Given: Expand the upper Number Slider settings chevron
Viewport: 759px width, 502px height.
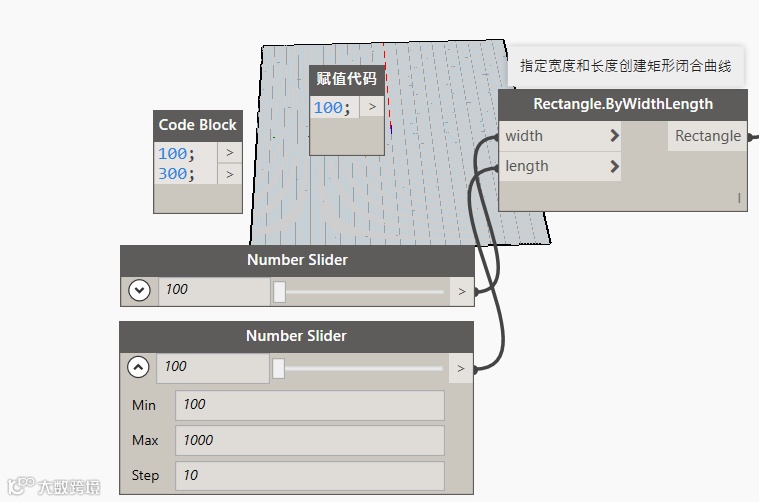Looking at the screenshot, I should pyautogui.click(x=139, y=290).
